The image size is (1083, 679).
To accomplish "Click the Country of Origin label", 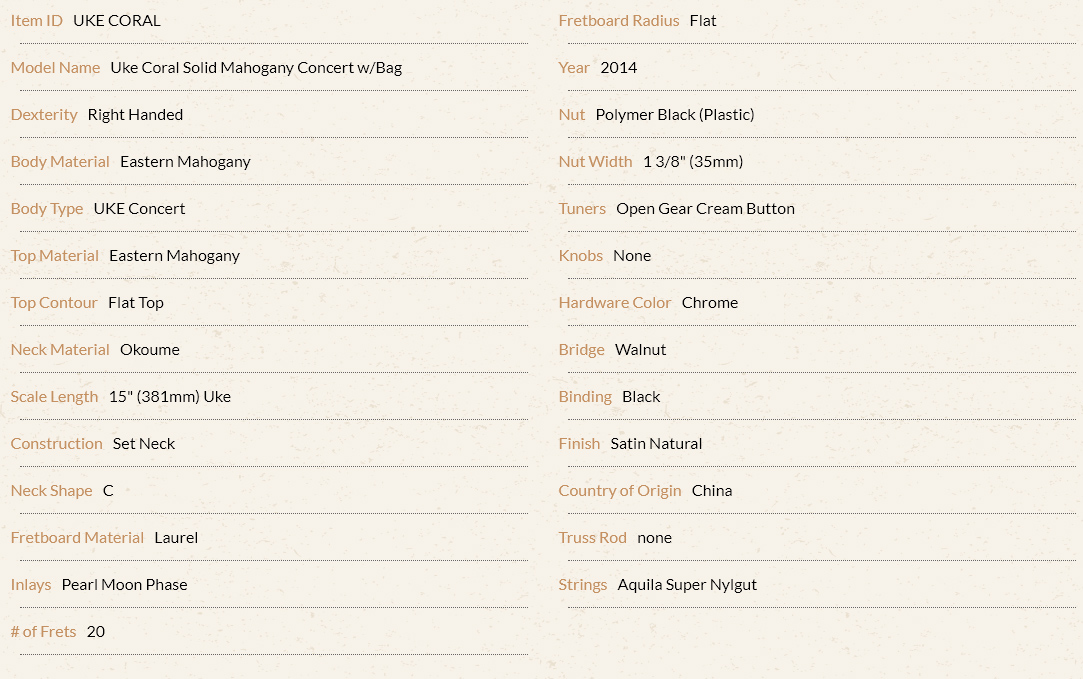I will coord(620,490).
